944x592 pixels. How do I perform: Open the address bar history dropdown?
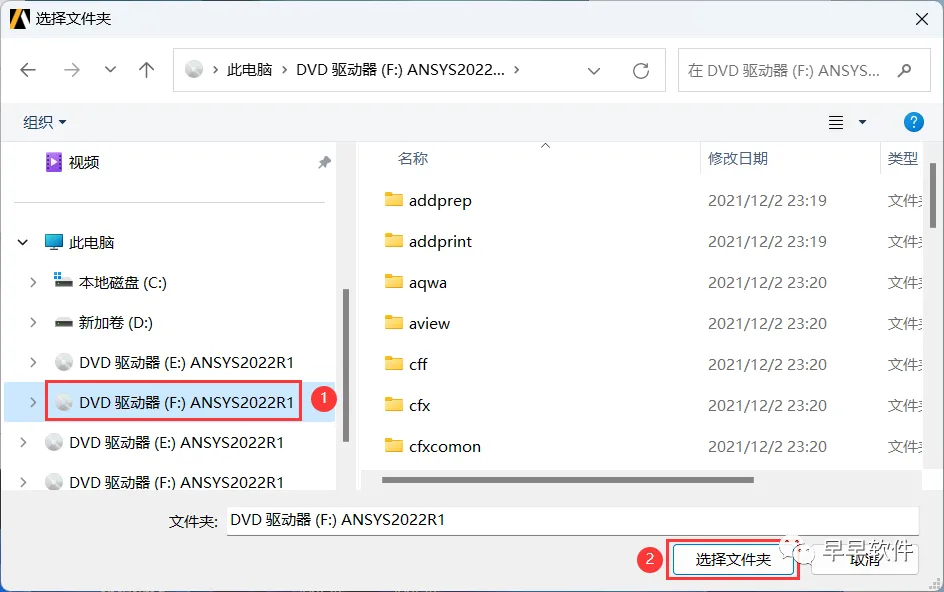click(594, 71)
